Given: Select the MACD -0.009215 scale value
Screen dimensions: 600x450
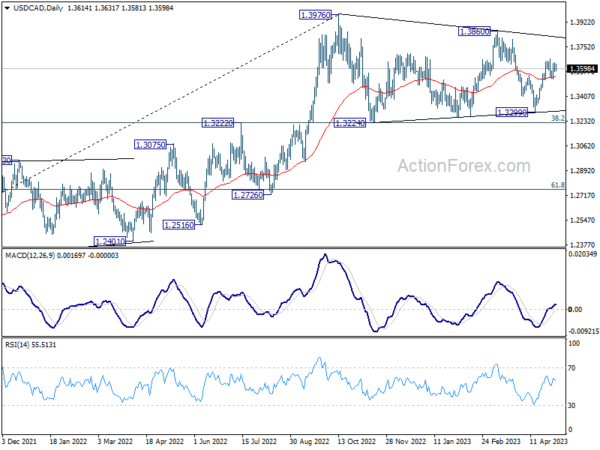Looking at the screenshot, I should coord(584,331).
